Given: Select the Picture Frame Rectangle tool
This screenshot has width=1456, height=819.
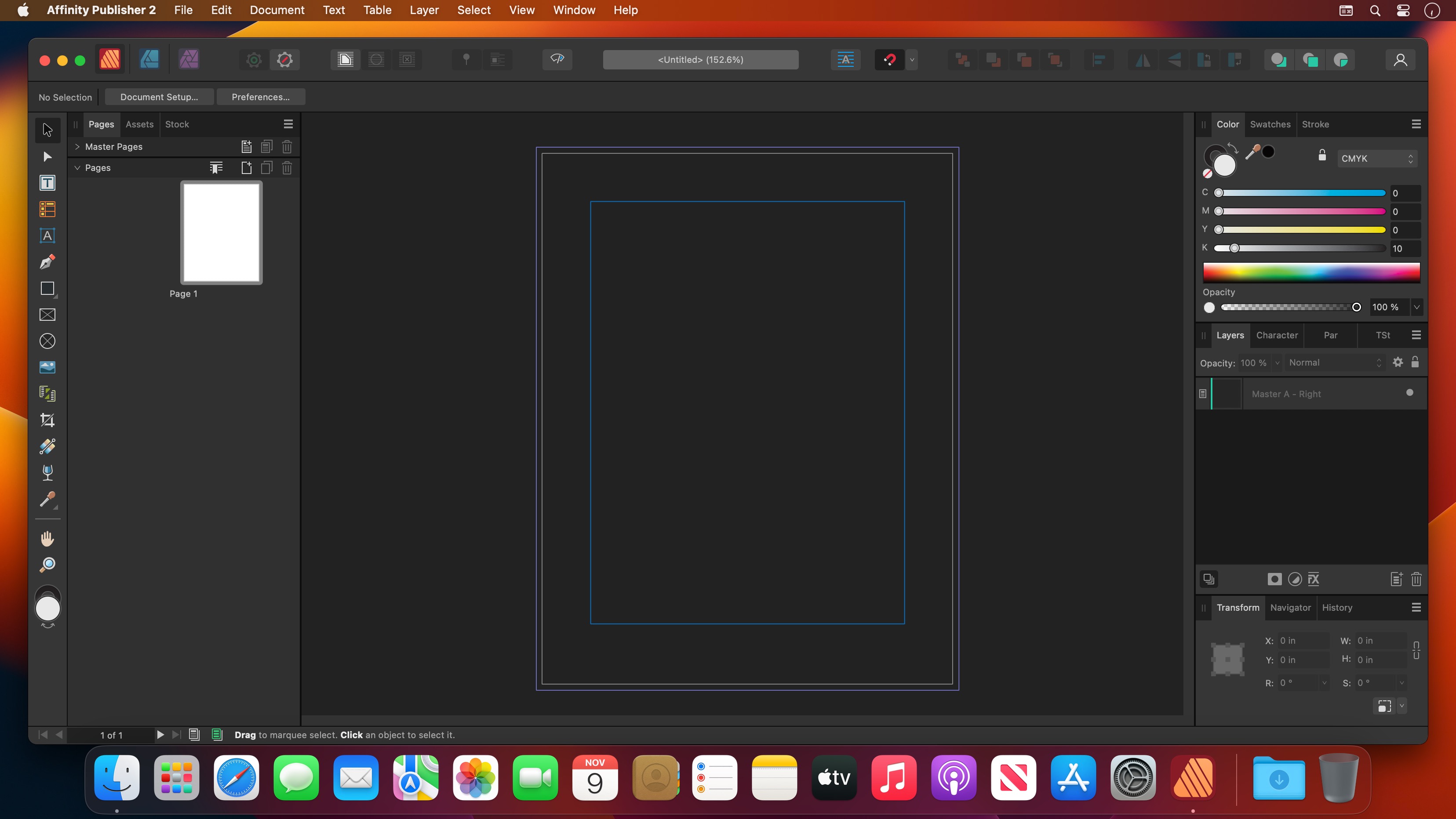Looking at the screenshot, I should click(47, 315).
